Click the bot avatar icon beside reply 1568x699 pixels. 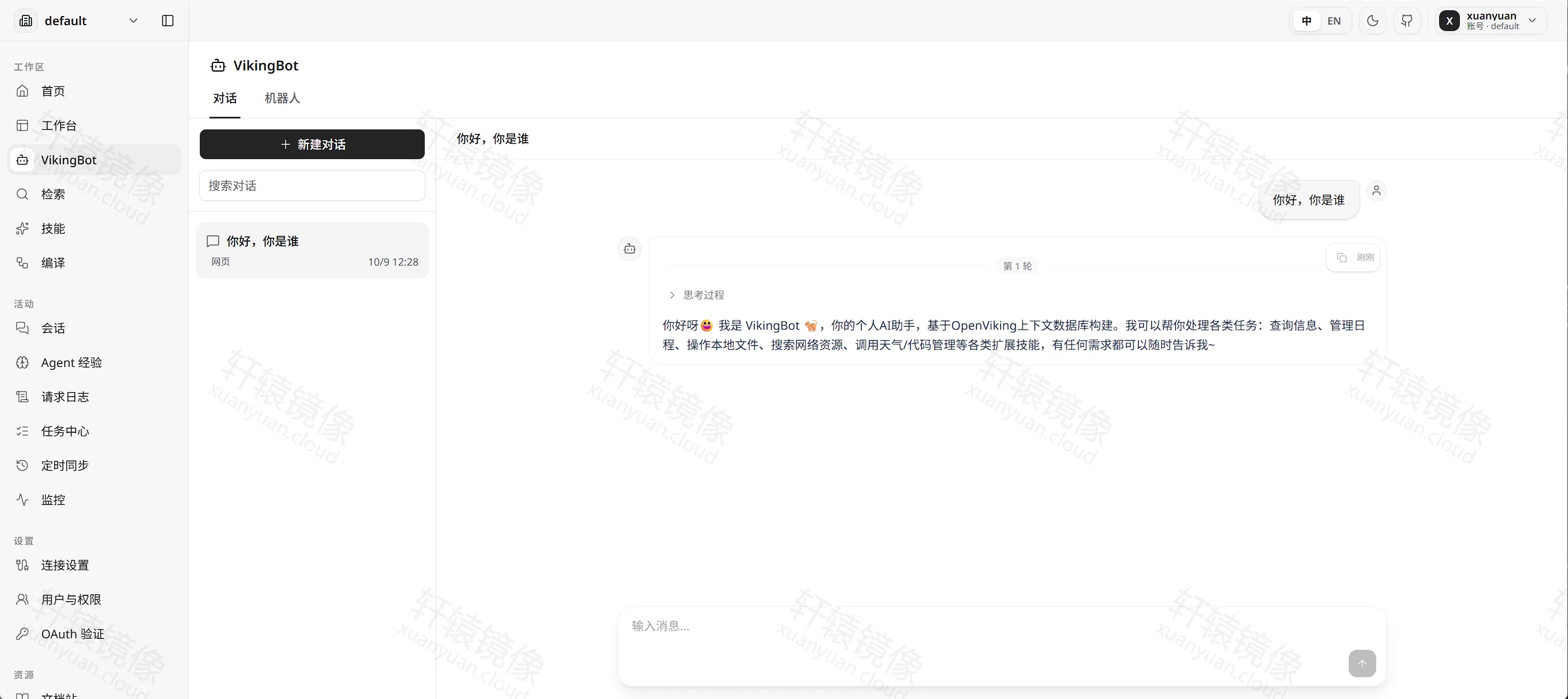point(629,249)
